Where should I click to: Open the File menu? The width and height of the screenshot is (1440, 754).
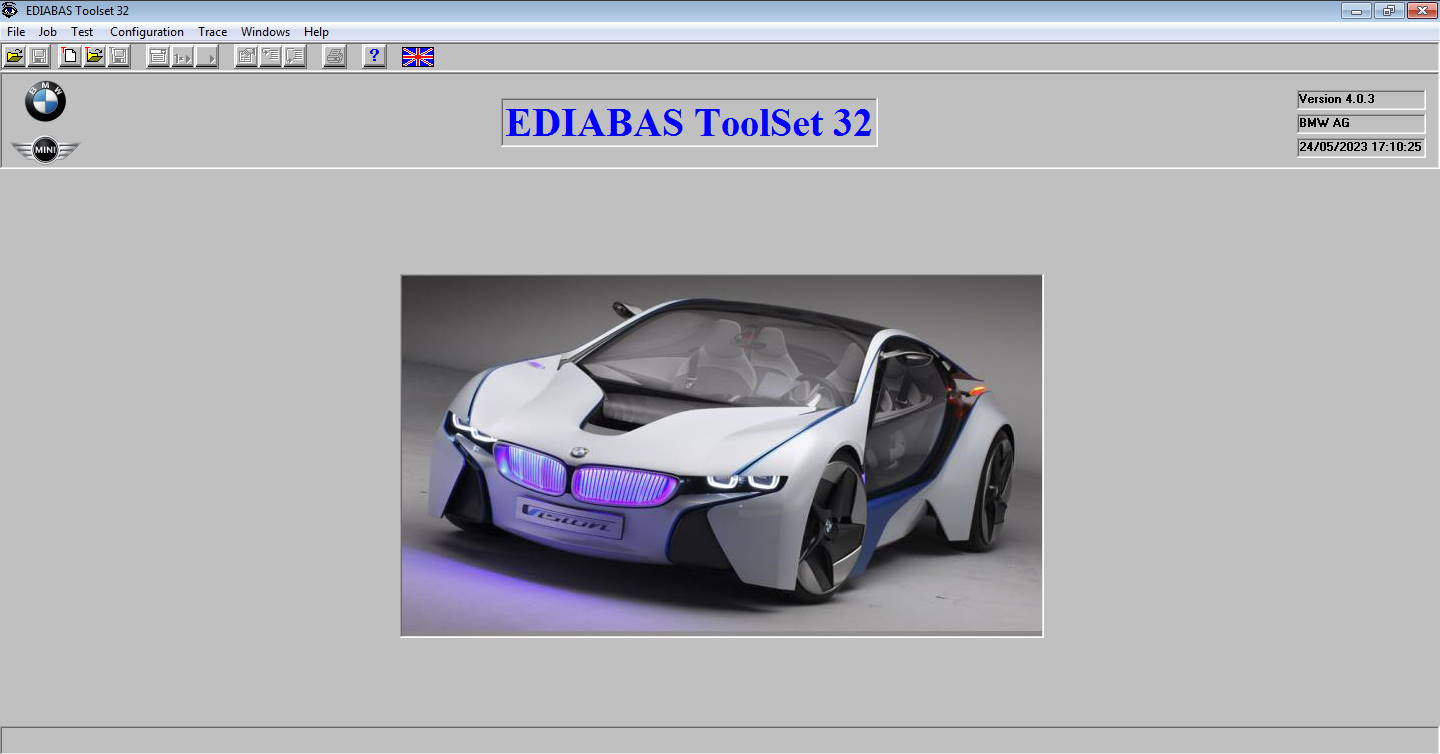pyautogui.click(x=16, y=32)
